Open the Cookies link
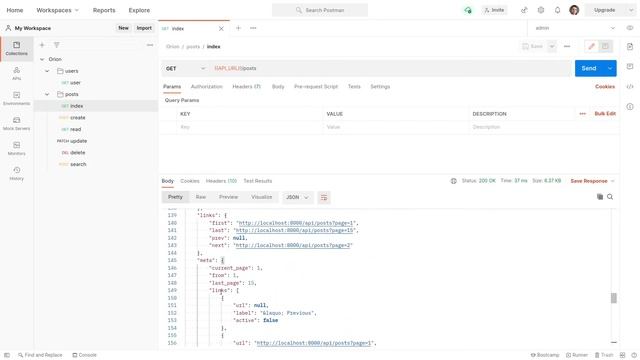Screen dimensions: 640x360 click(605, 87)
